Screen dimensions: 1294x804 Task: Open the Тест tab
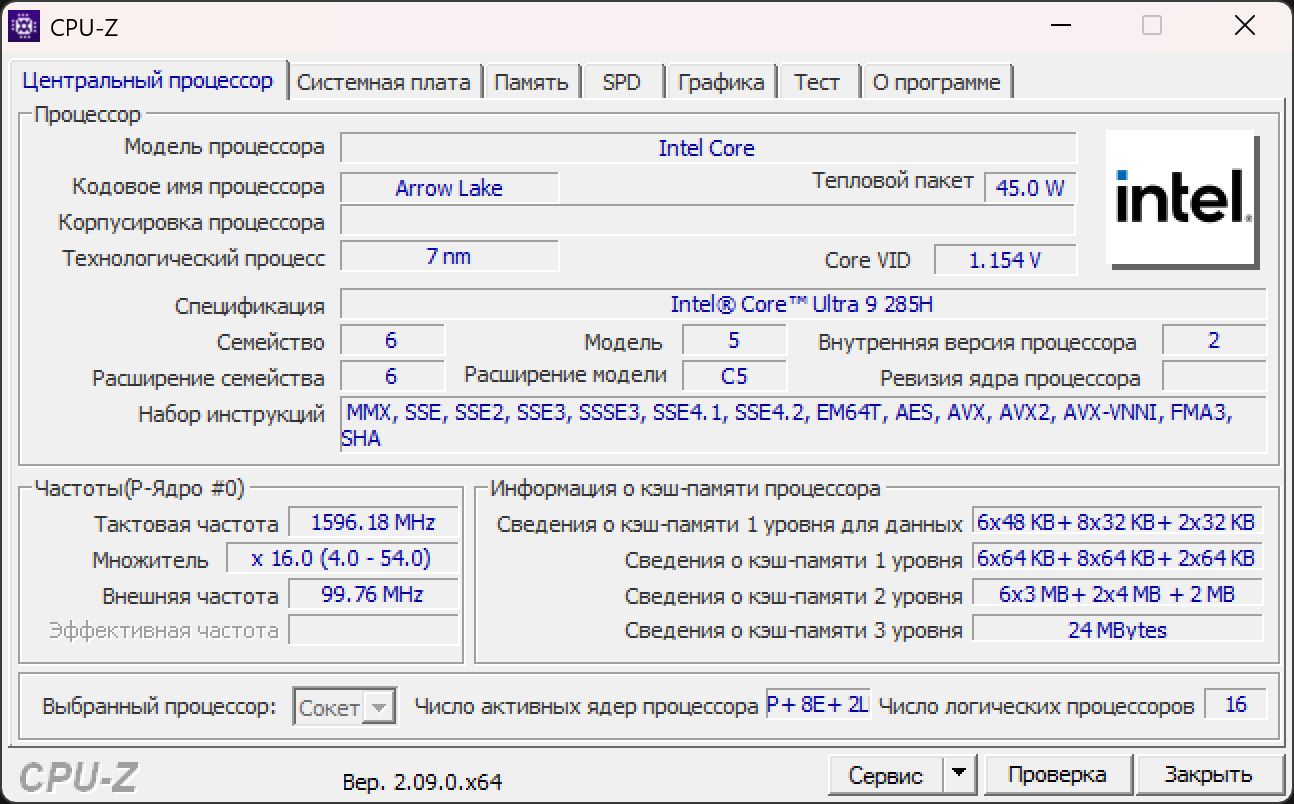coord(817,82)
